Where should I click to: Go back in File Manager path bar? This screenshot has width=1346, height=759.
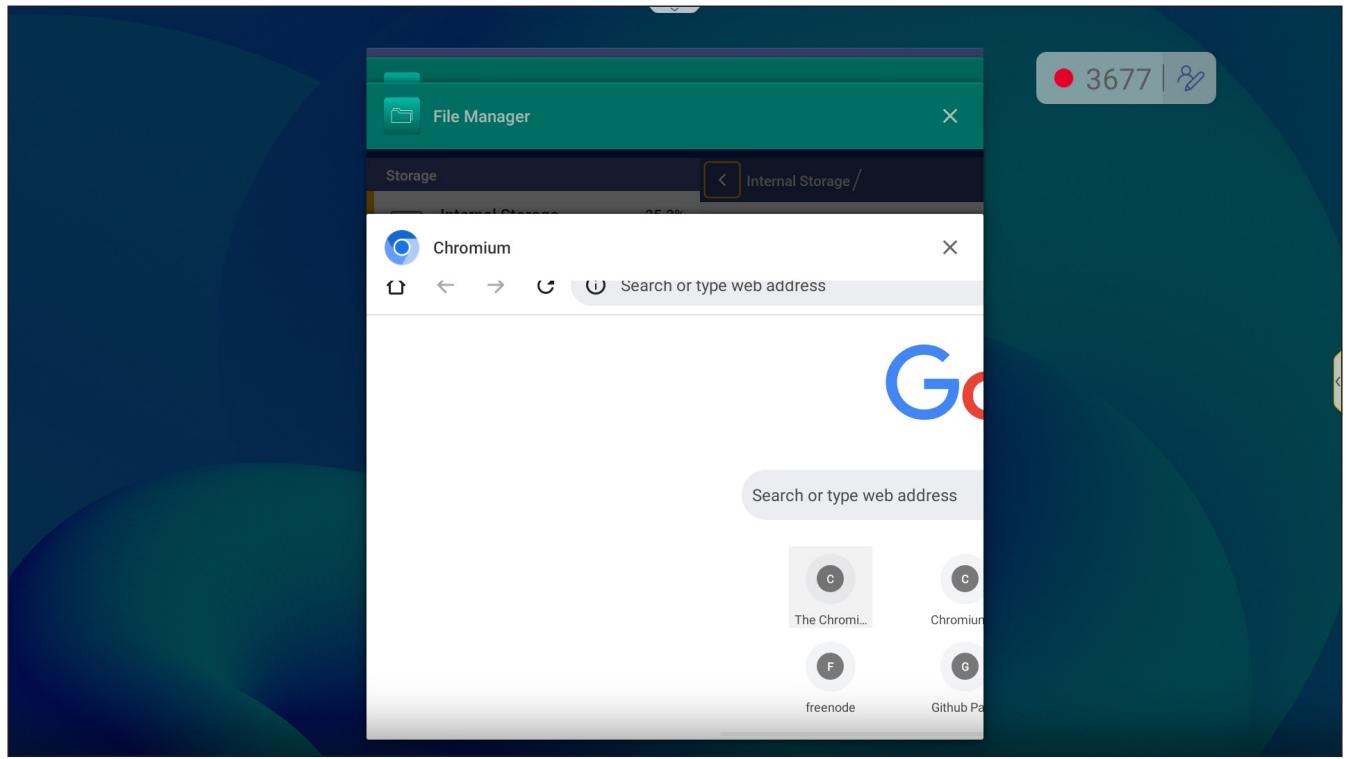point(722,181)
